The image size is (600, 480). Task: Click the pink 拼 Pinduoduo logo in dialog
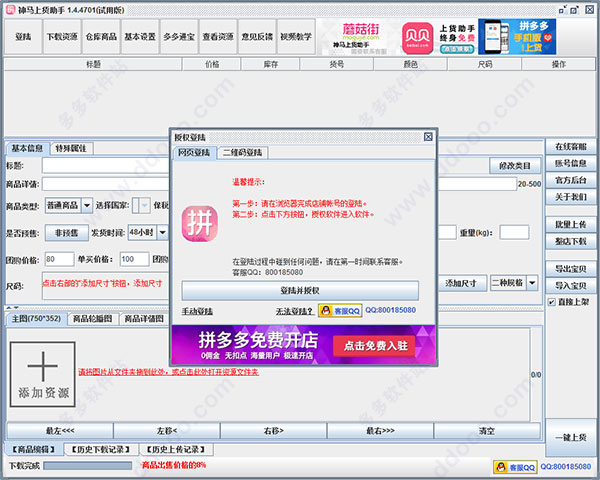pos(200,224)
